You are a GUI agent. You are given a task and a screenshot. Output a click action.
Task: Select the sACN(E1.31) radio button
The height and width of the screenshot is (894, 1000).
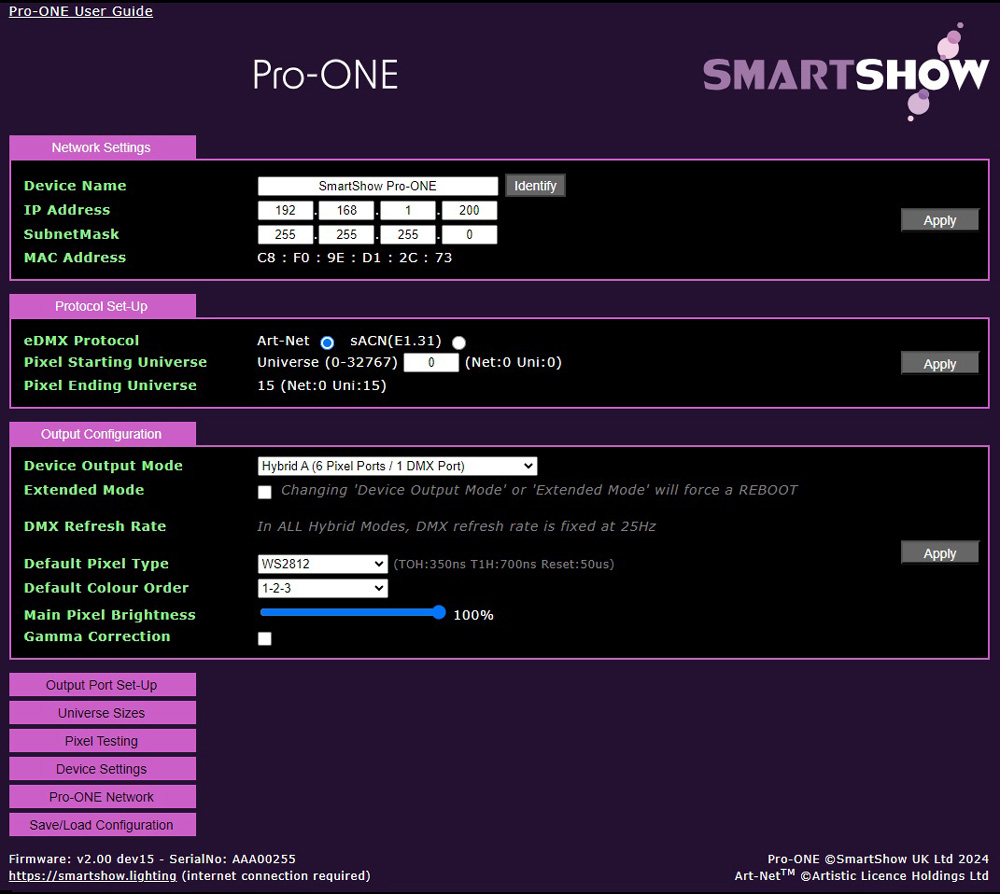[x=459, y=342]
